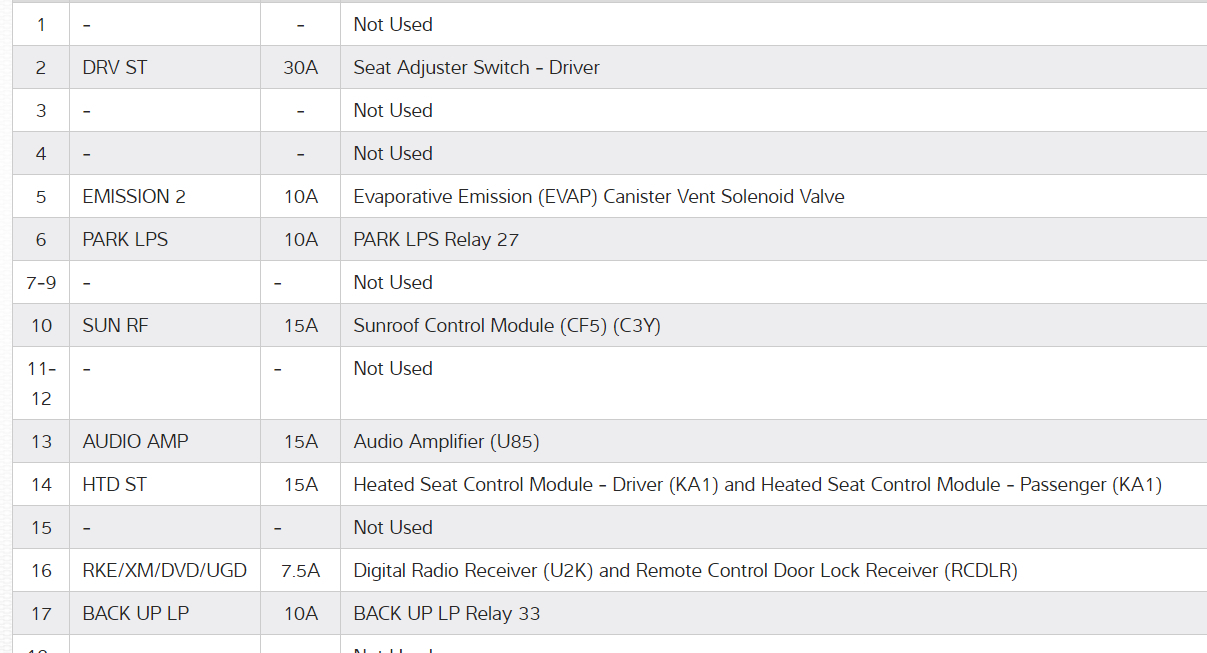
Task: Select the EMISSION 2 fuse cell
Action: coord(134,197)
